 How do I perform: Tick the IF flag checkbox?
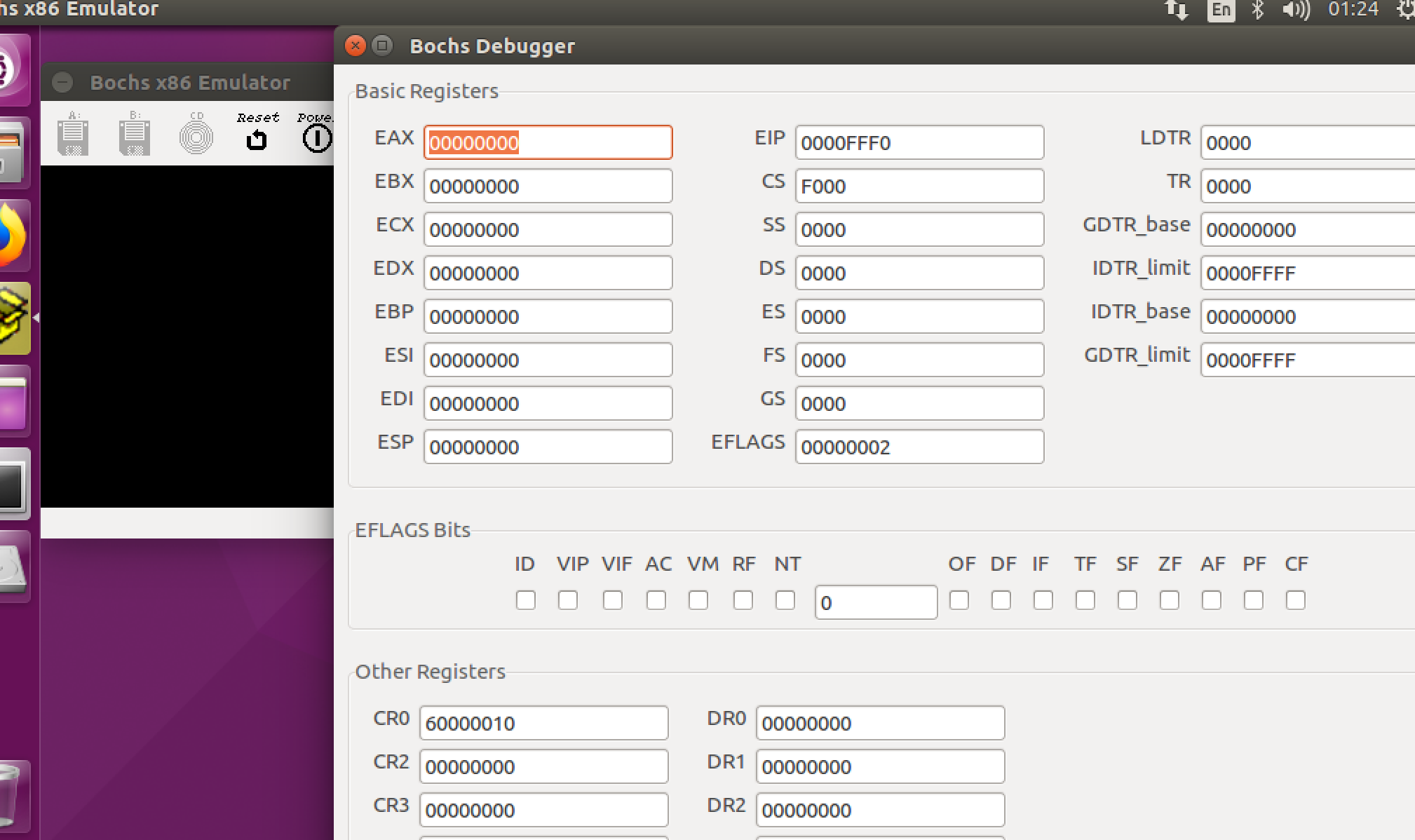1043,600
